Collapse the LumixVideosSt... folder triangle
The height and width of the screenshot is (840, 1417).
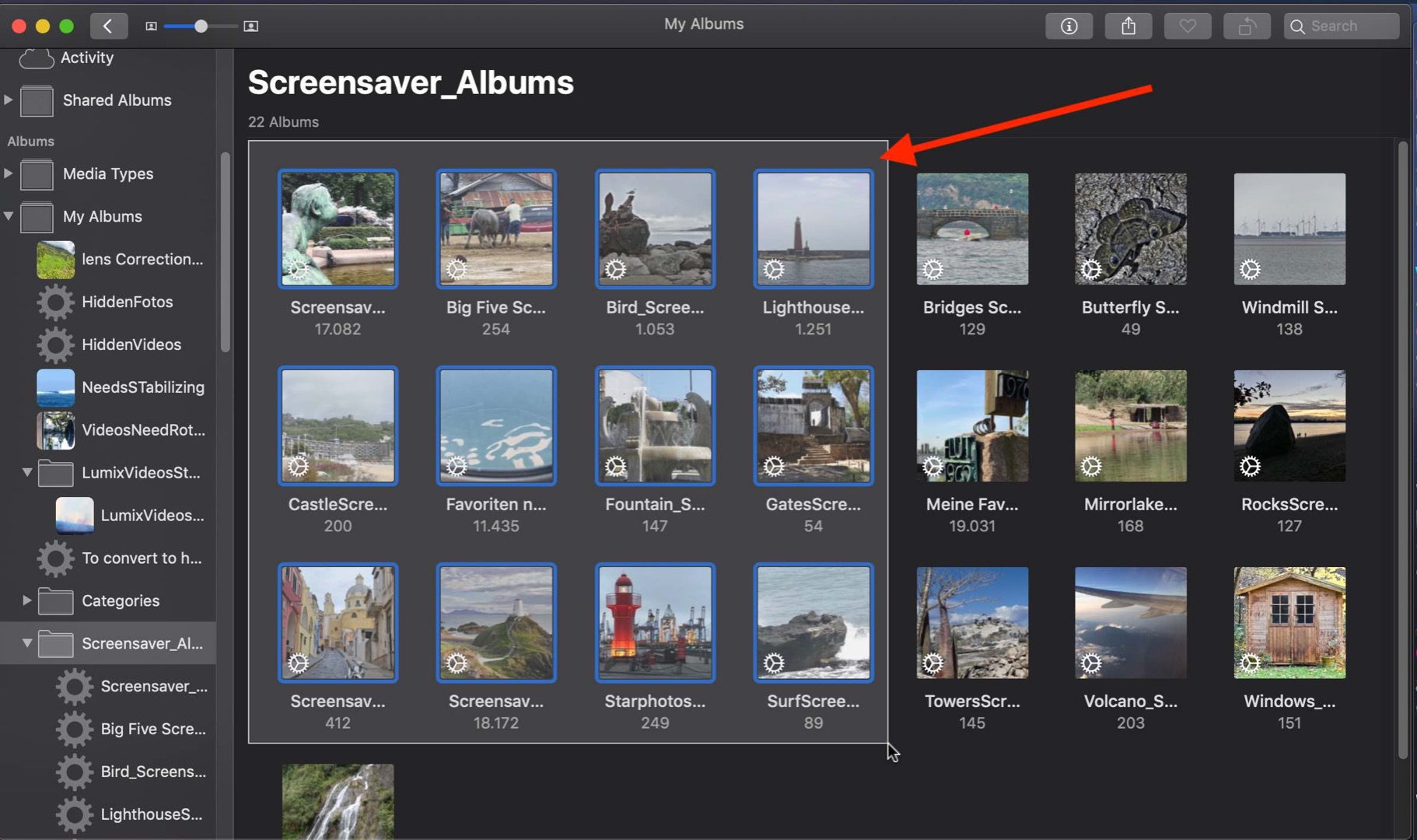27,472
